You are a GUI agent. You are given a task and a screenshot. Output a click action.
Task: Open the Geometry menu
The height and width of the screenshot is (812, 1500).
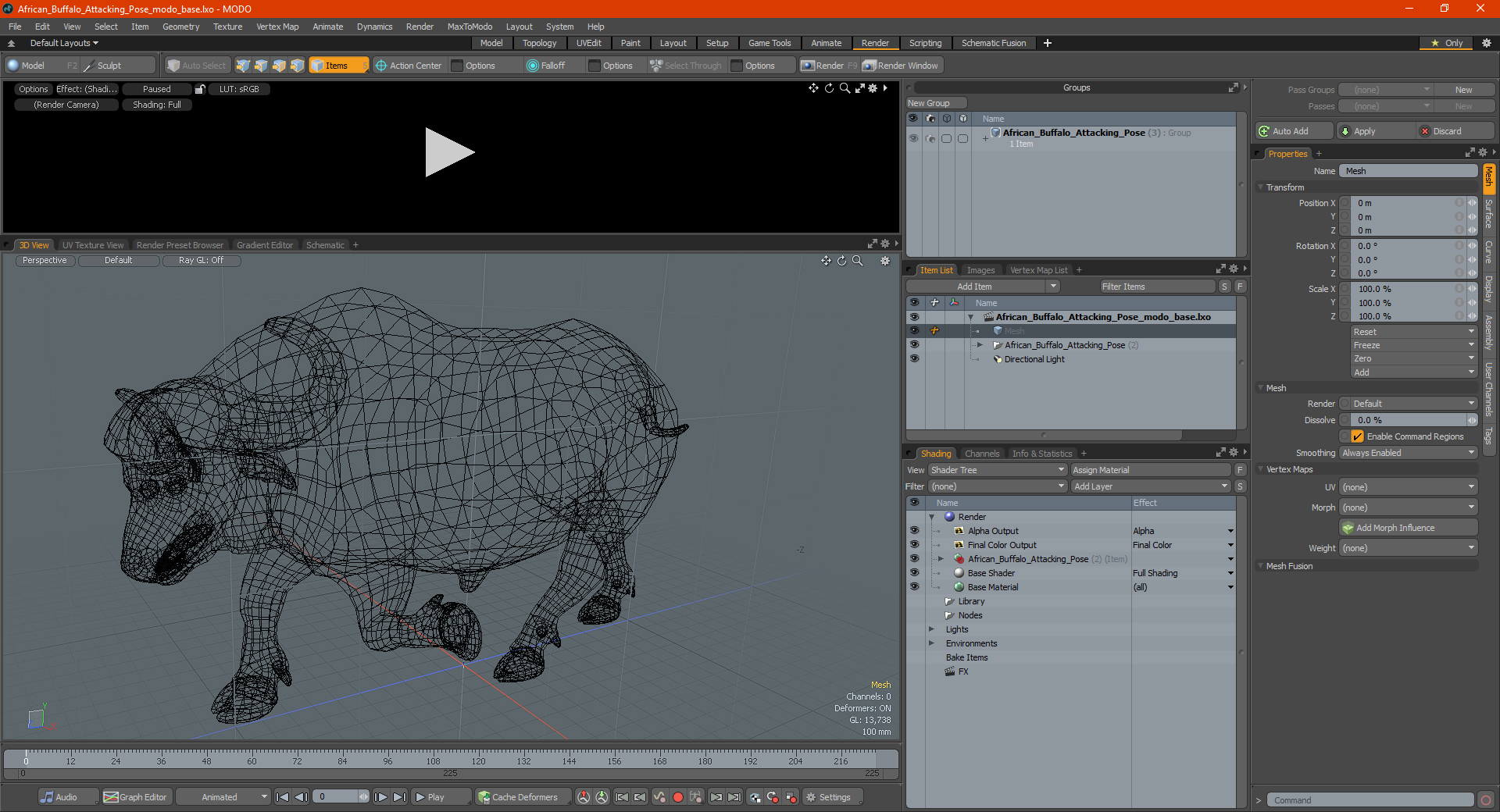(180, 27)
